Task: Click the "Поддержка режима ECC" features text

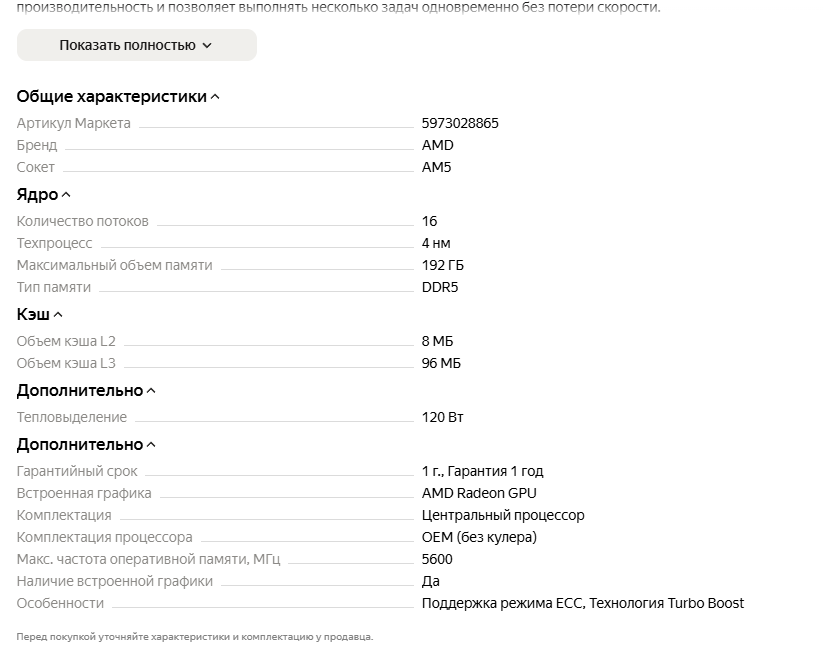Action: [504, 603]
